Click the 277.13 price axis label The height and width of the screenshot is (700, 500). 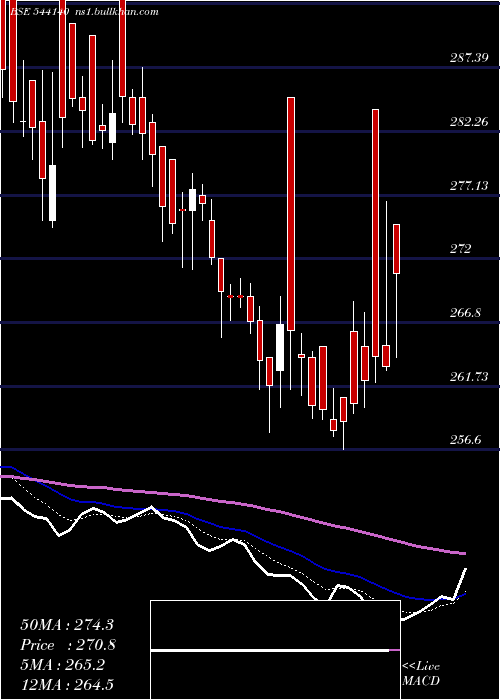click(x=468, y=186)
